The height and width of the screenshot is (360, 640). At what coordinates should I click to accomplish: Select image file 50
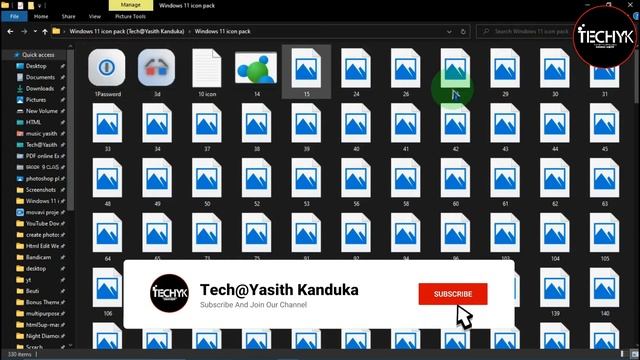(x=207, y=182)
